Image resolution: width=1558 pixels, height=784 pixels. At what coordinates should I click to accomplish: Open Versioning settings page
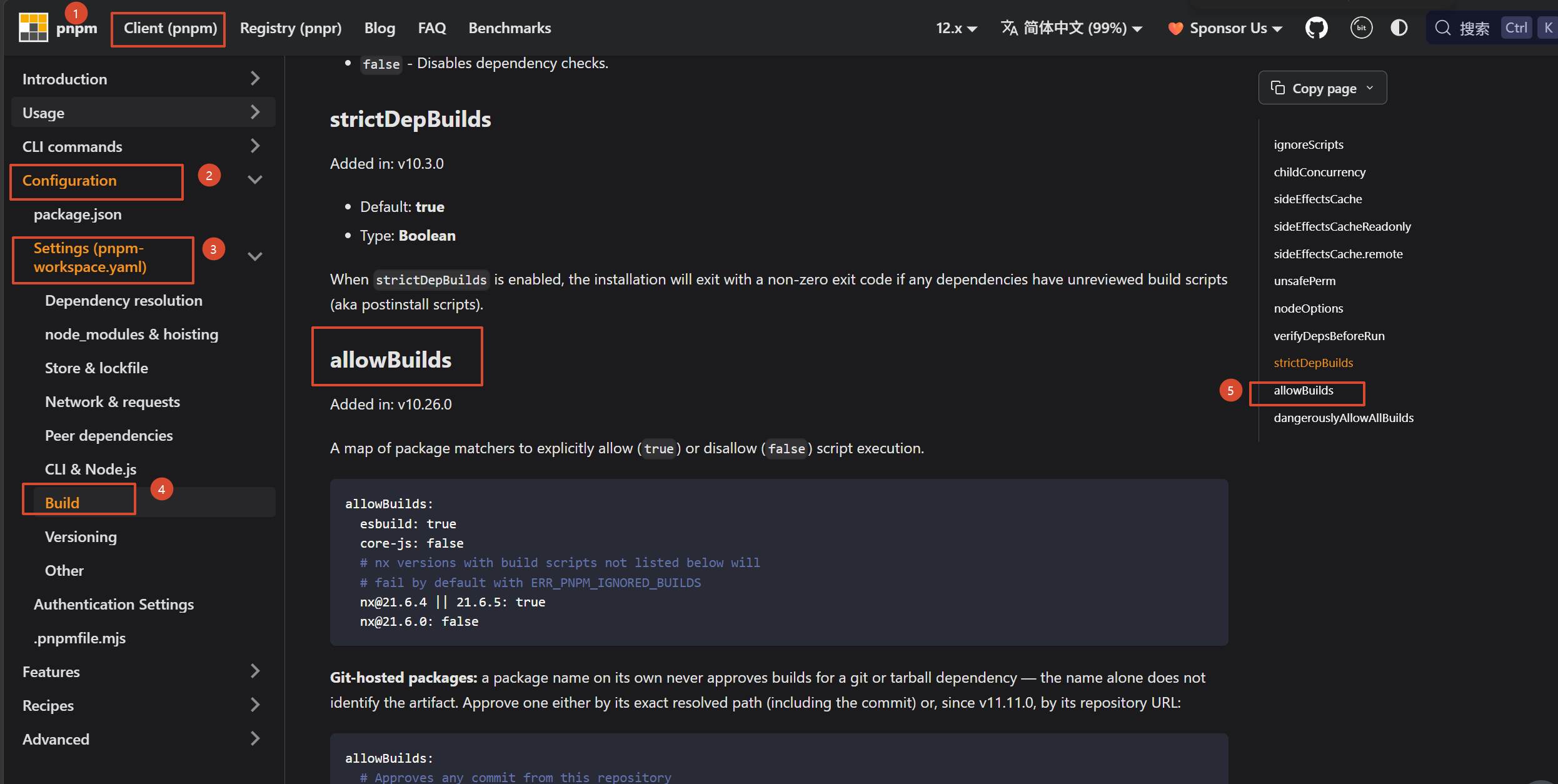(81, 537)
